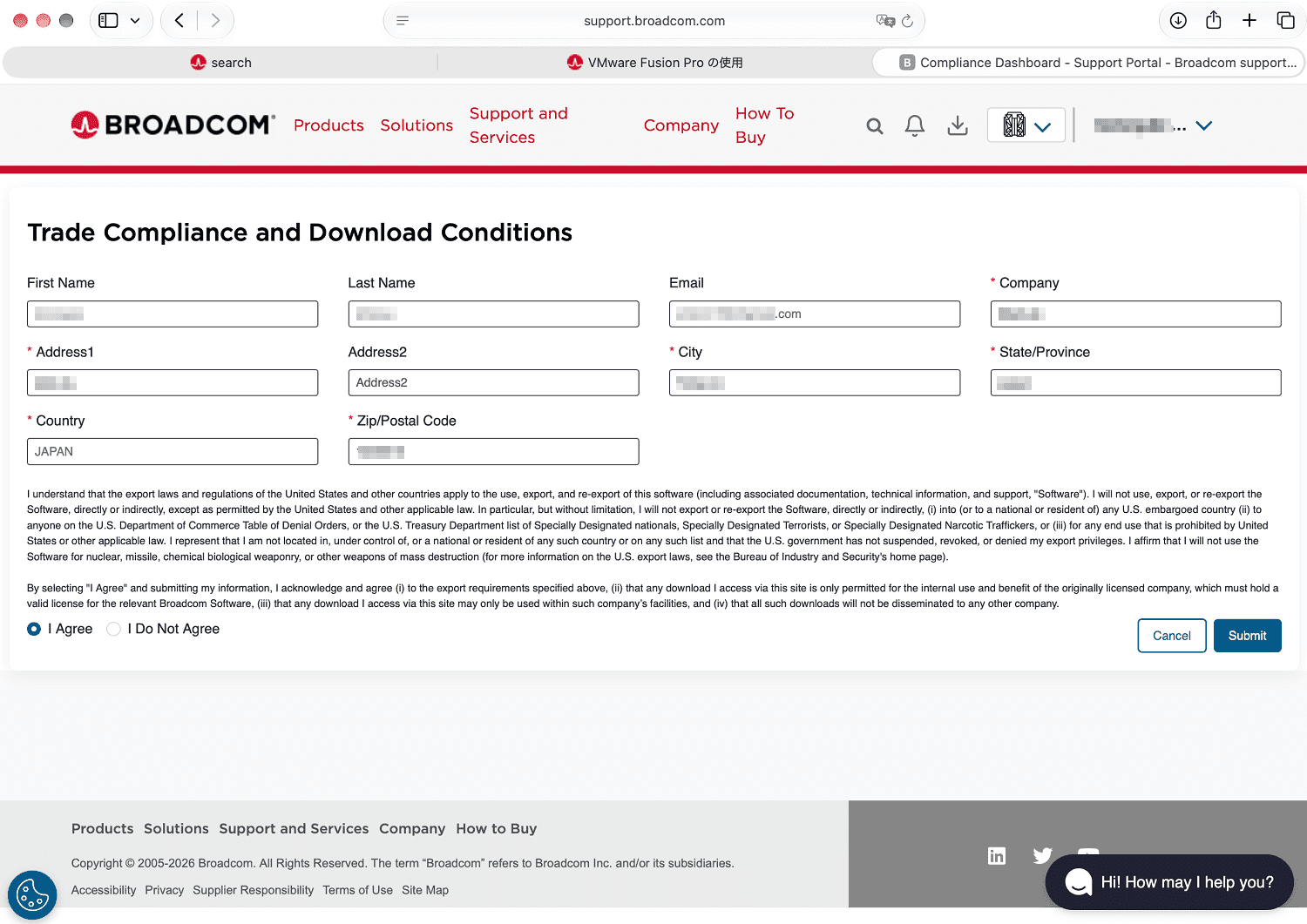Open the Site Map footer link
The height and width of the screenshot is (924, 1307).
pyautogui.click(x=425, y=890)
